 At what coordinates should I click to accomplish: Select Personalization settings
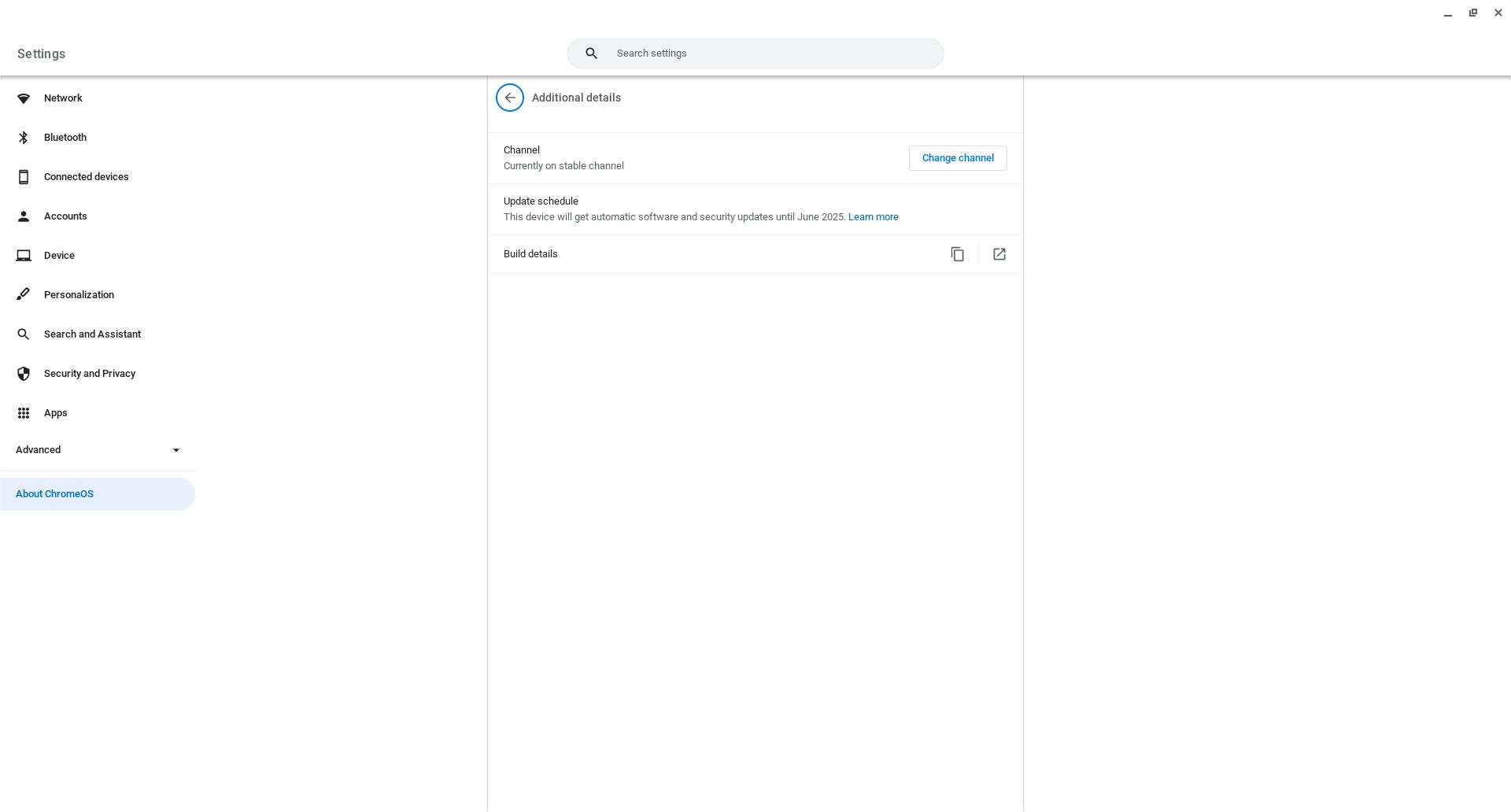[x=98, y=295]
